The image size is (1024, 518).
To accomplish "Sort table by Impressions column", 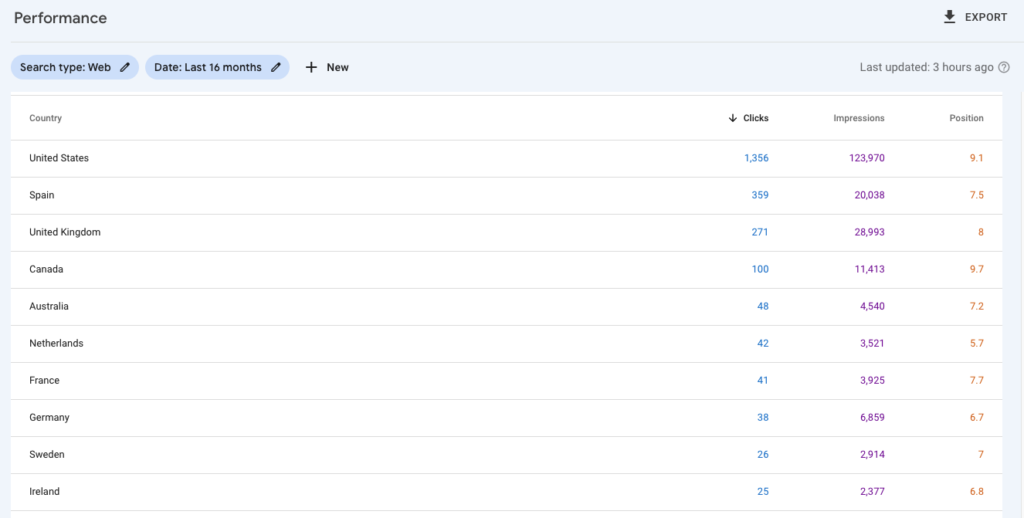I will pyautogui.click(x=858, y=118).
